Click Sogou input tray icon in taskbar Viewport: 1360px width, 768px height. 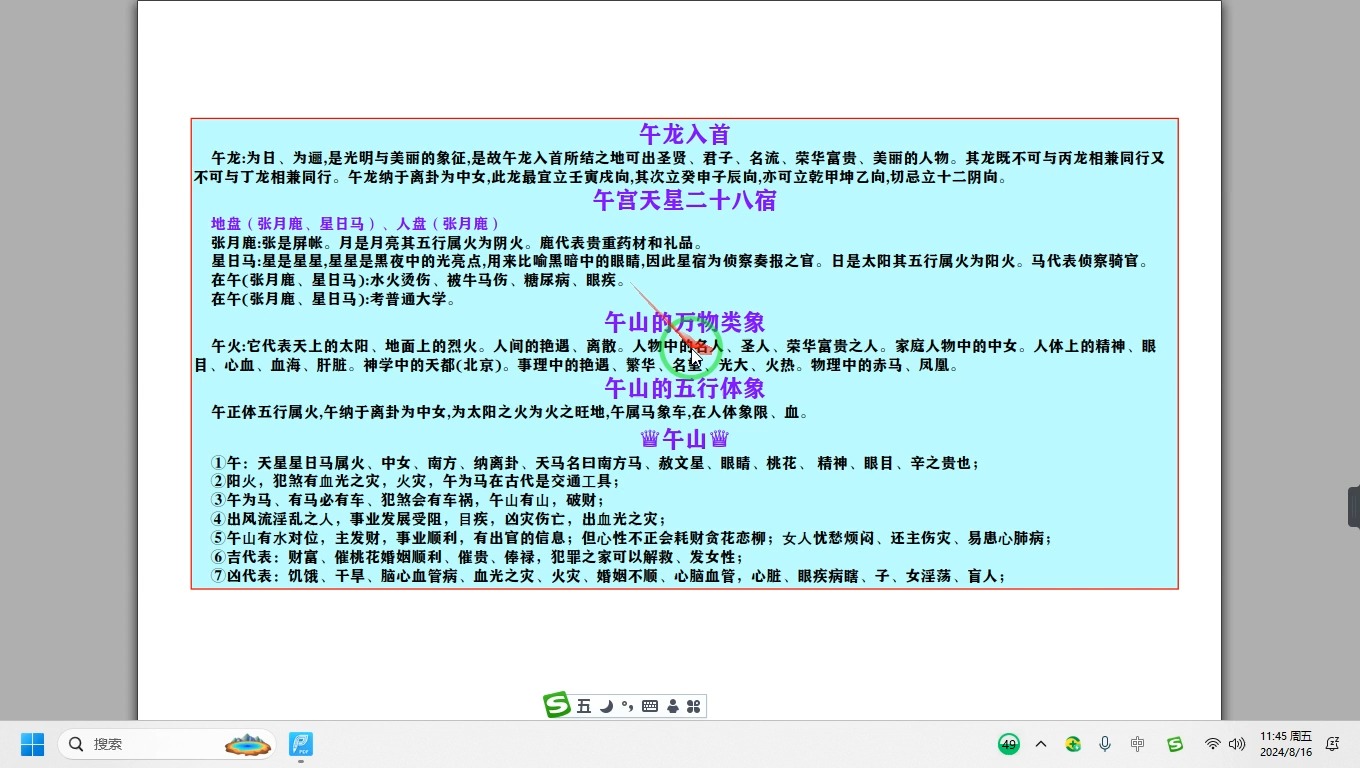click(x=1175, y=744)
